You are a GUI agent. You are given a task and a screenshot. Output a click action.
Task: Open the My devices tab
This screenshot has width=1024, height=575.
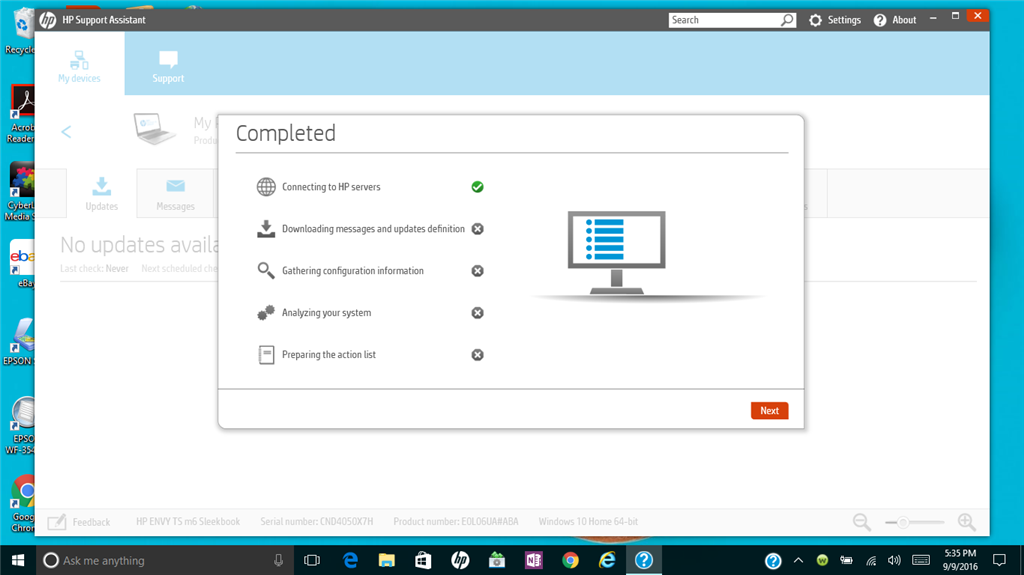click(x=79, y=67)
